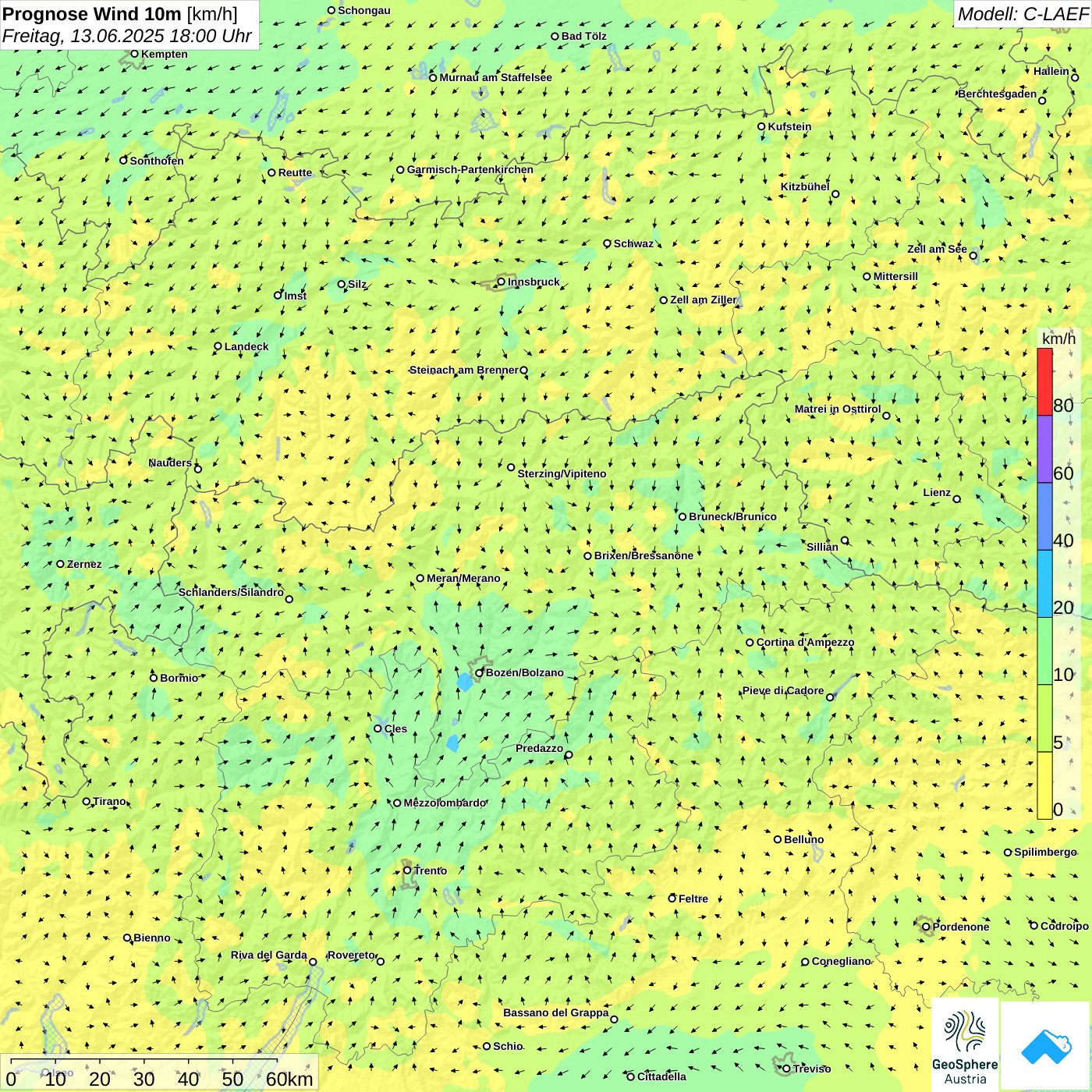Click the Imst city label
Screen dimensions: 1092x1092
[x=295, y=296]
